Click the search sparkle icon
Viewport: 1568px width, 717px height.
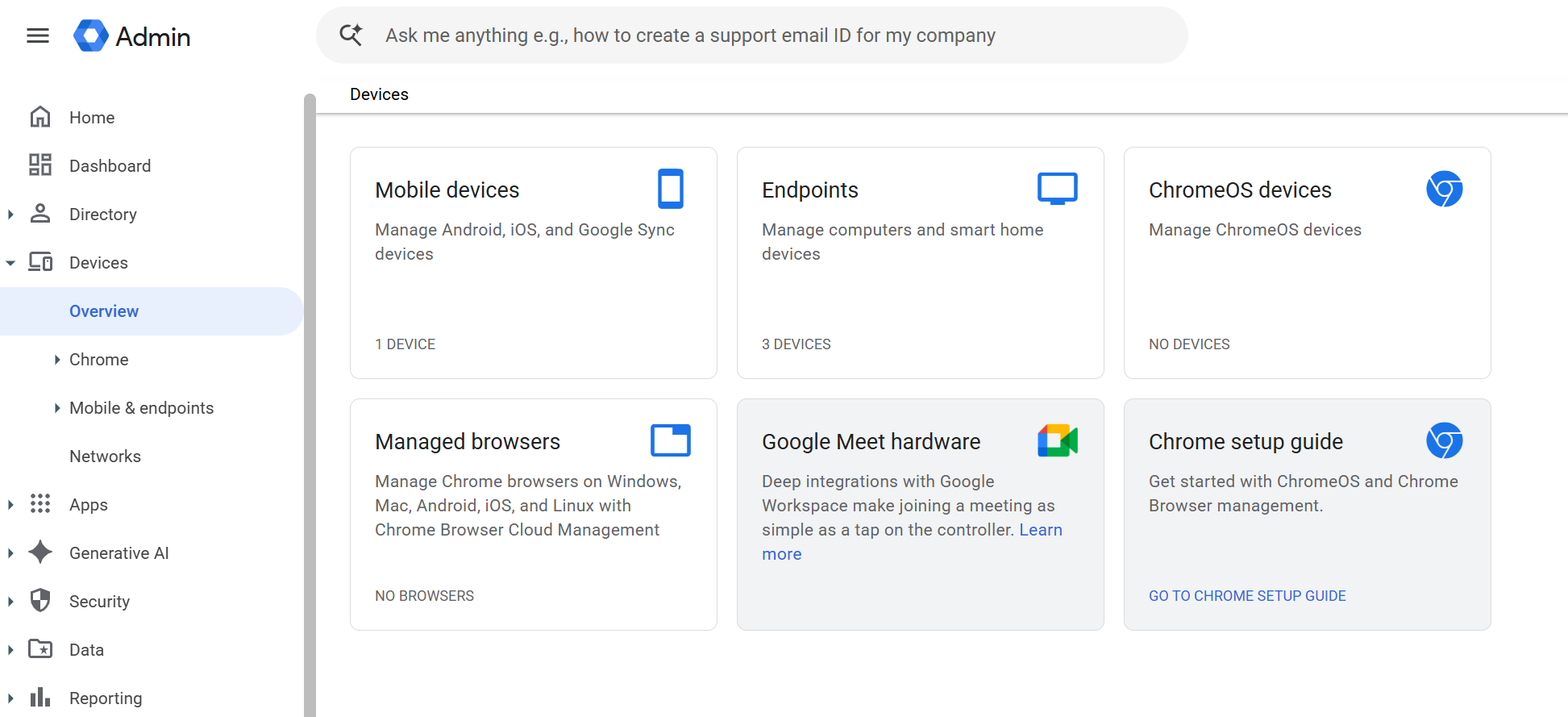pos(351,35)
